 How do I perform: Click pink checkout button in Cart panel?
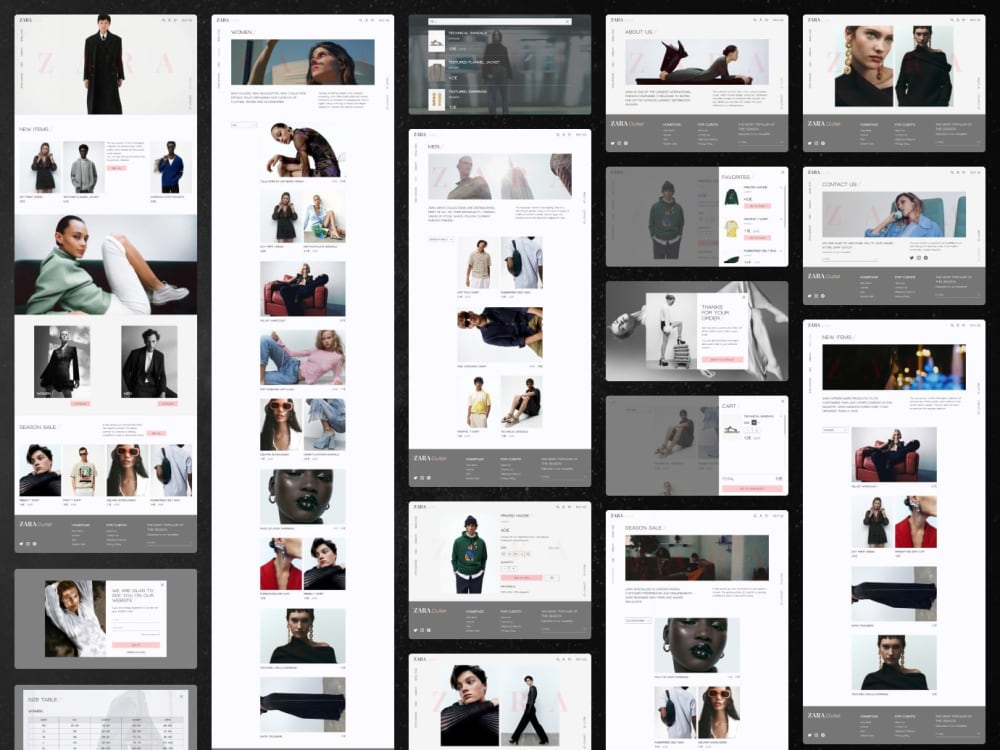[752, 489]
